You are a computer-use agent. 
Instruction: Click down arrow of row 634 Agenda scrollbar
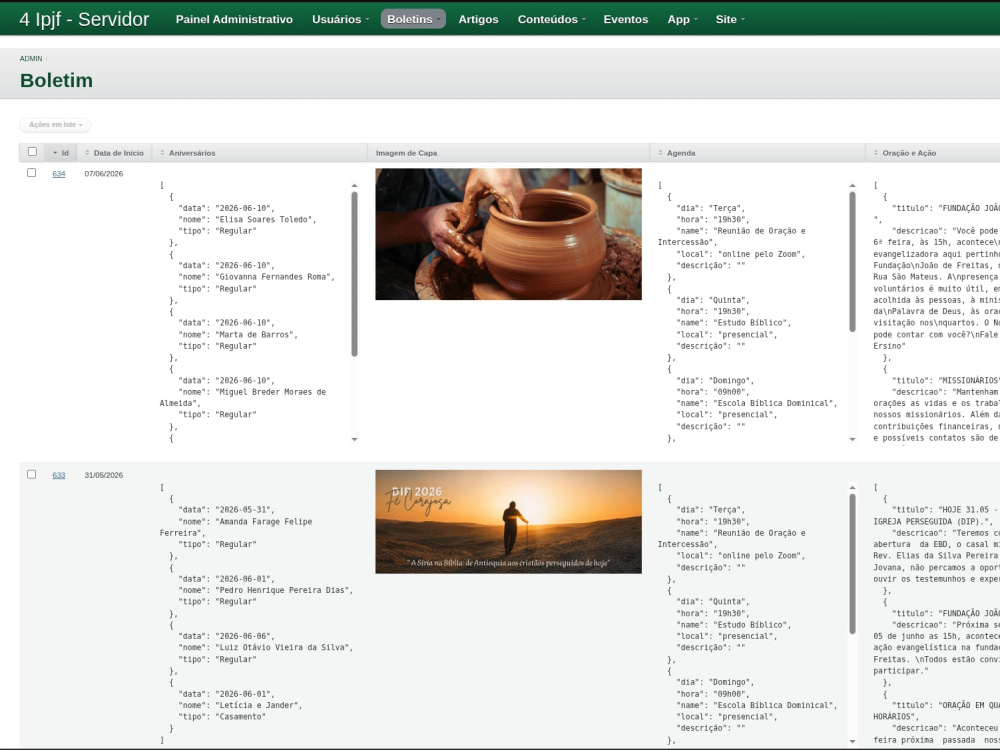[852, 439]
